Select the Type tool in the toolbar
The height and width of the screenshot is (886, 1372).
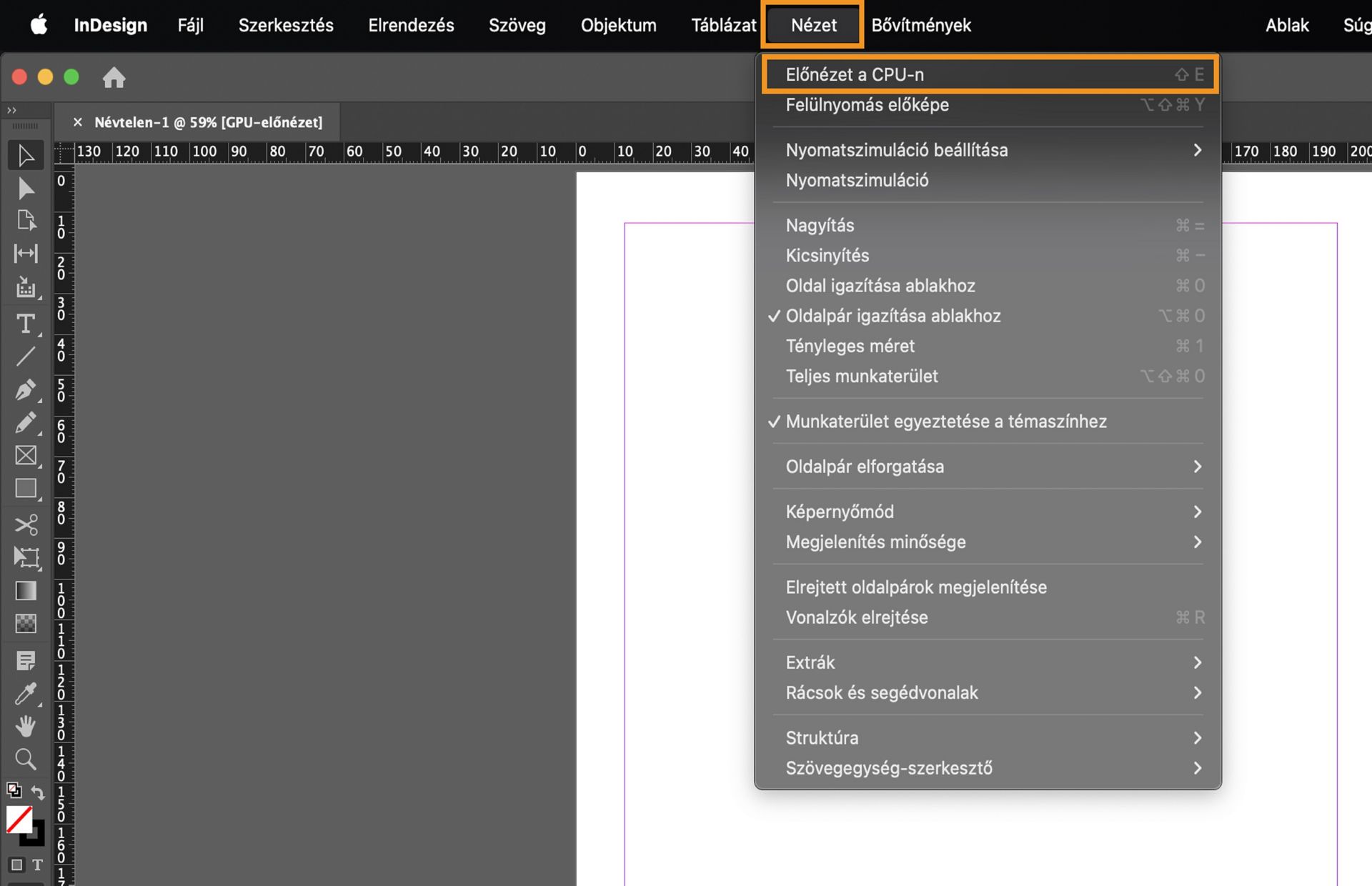26,324
